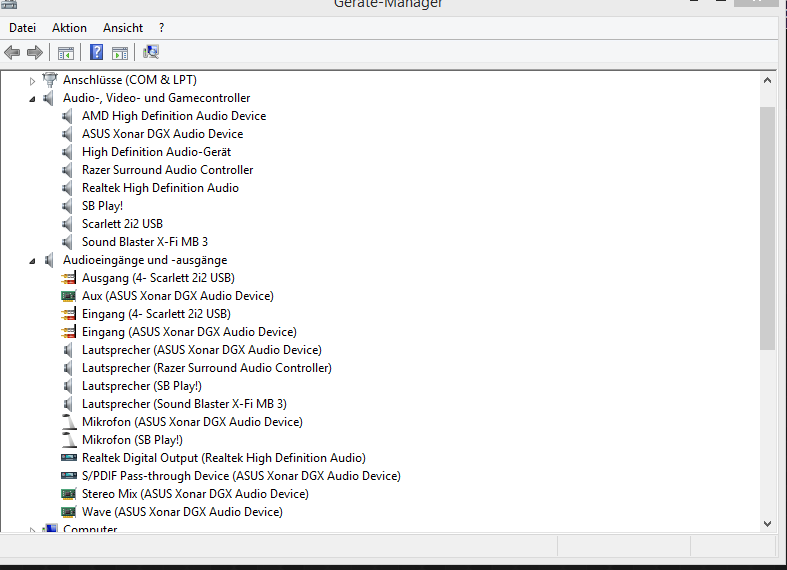Image resolution: width=787 pixels, height=570 pixels.
Task: Open the ? help menu
Action: 161,28
